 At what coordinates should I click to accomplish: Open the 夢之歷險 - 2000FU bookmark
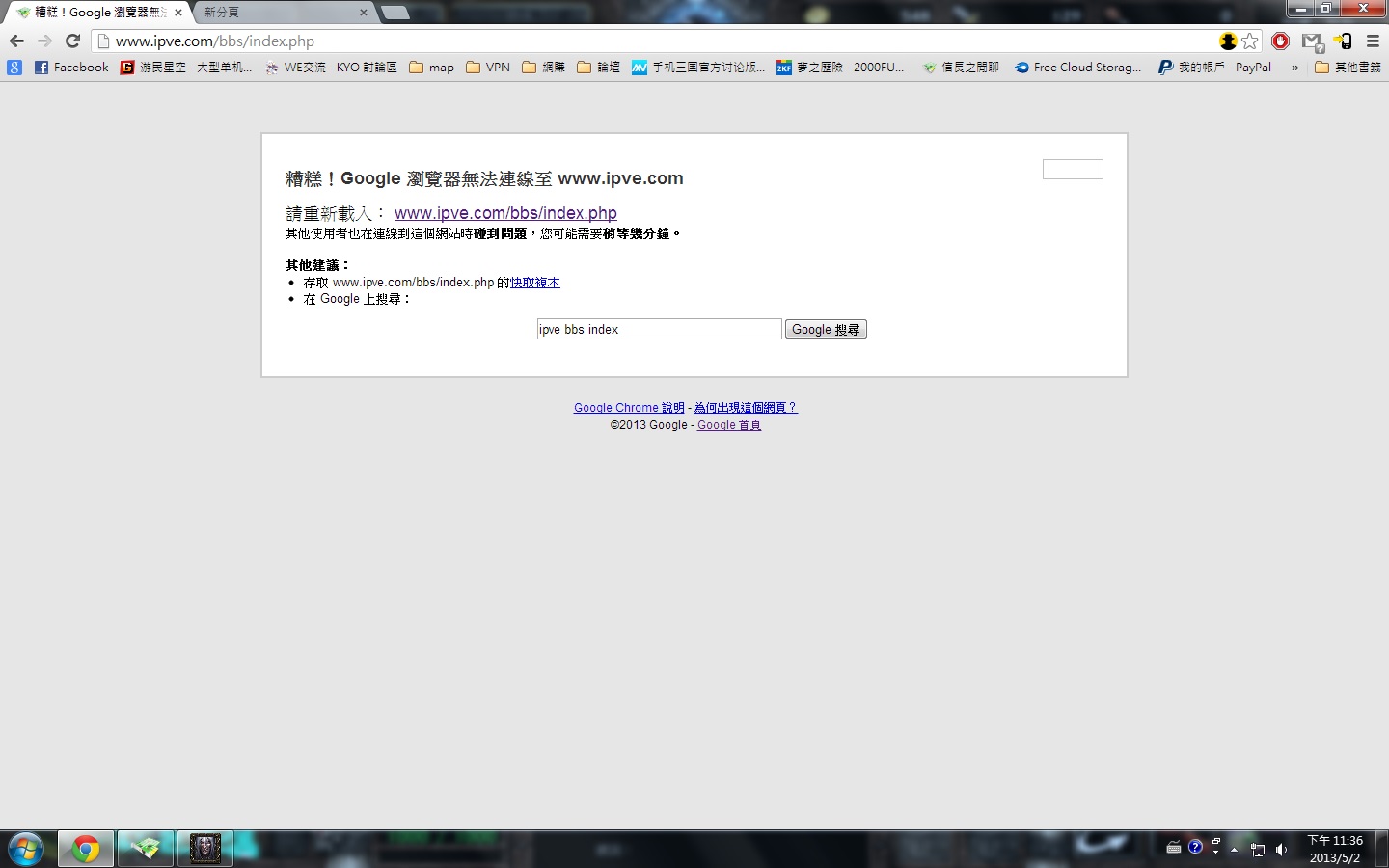[x=841, y=68]
